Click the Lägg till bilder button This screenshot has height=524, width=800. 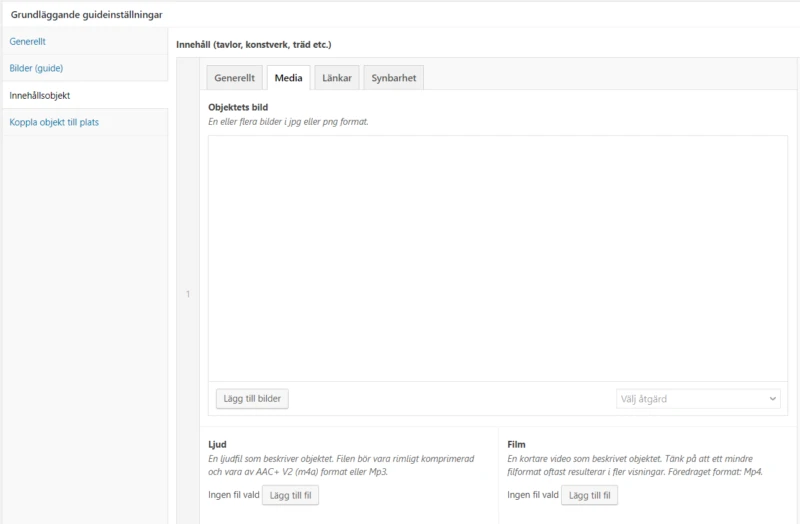252,398
